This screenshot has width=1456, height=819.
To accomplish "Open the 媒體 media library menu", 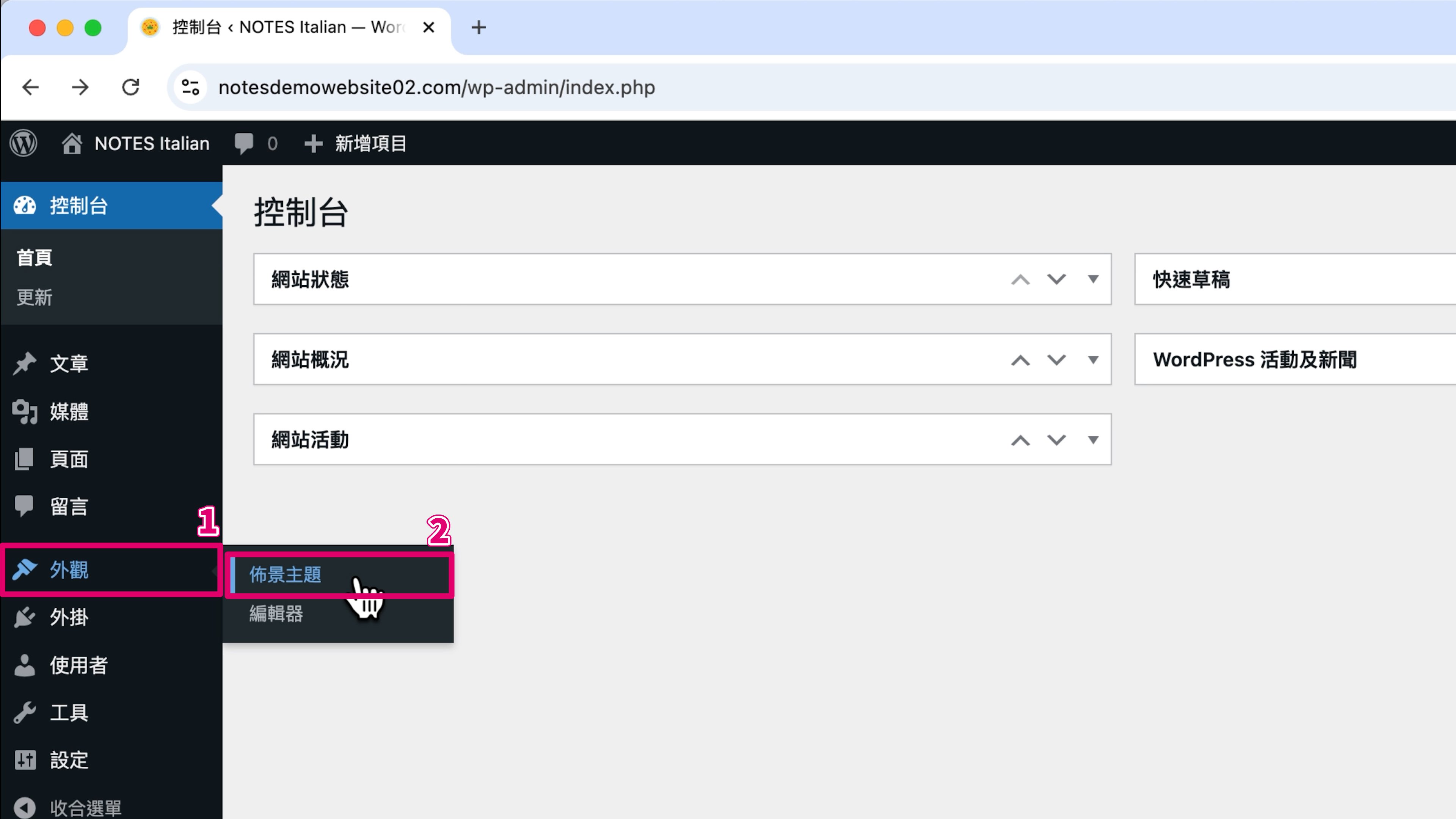I will [68, 411].
